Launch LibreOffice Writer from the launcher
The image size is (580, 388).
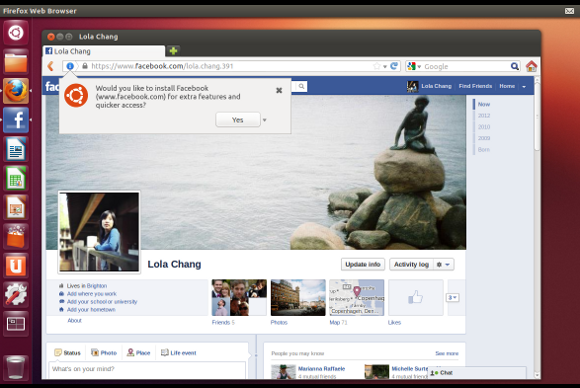point(16,149)
